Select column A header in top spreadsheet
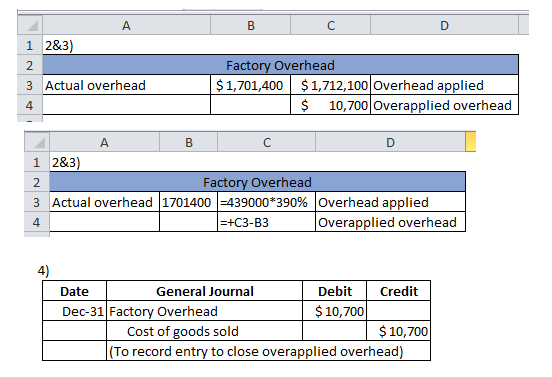This screenshot has width=552, height=377. [126, 25]
